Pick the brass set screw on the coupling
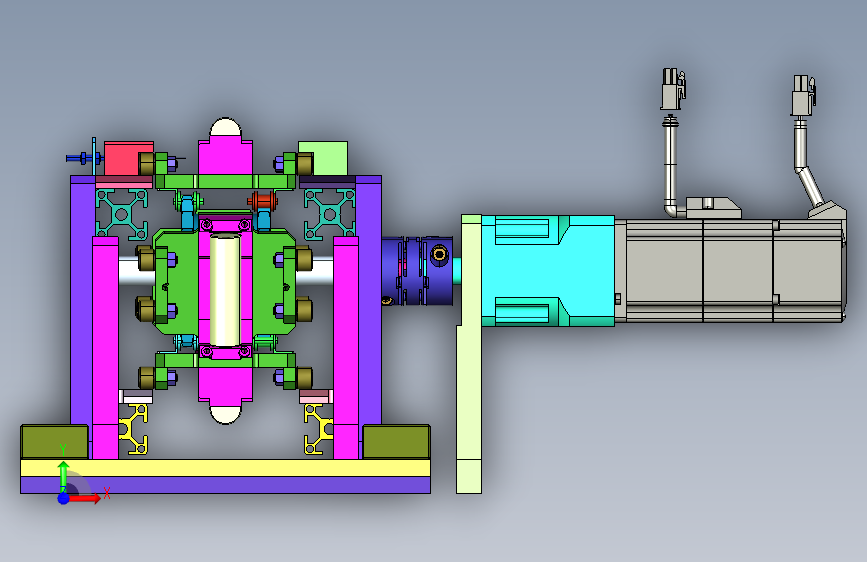The image size is (867, 562). (x=439, y=254)
